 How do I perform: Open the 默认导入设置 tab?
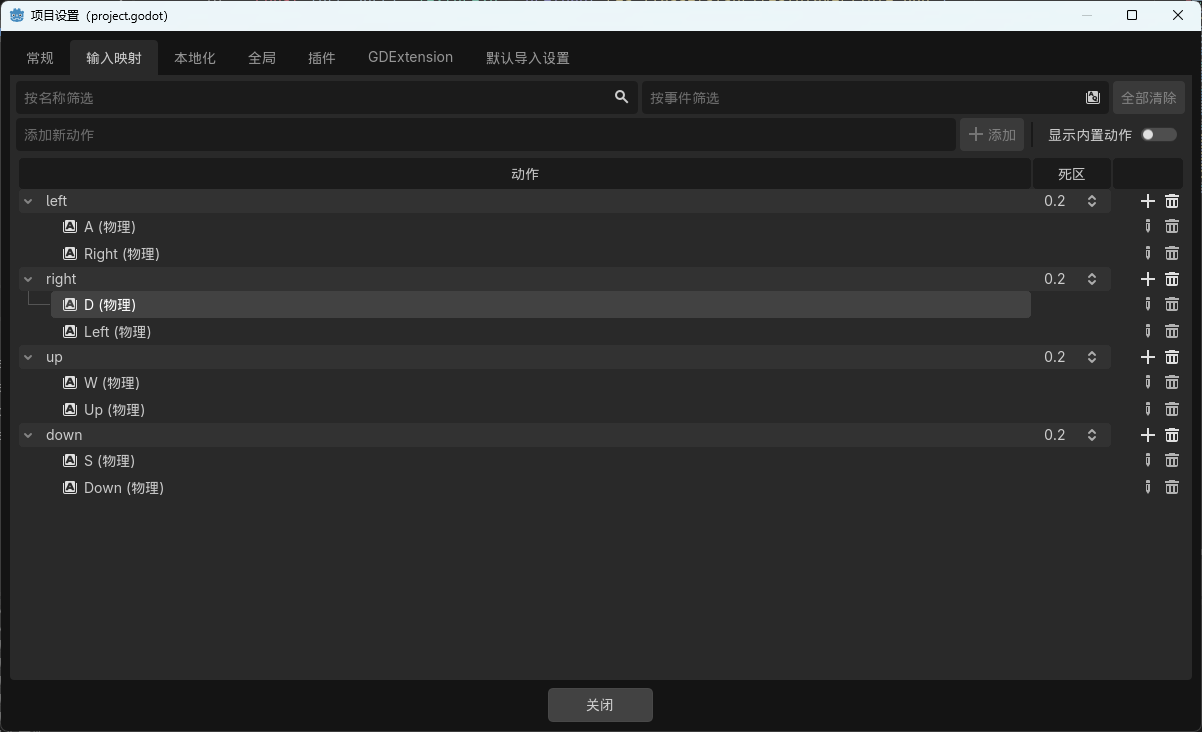528,58
